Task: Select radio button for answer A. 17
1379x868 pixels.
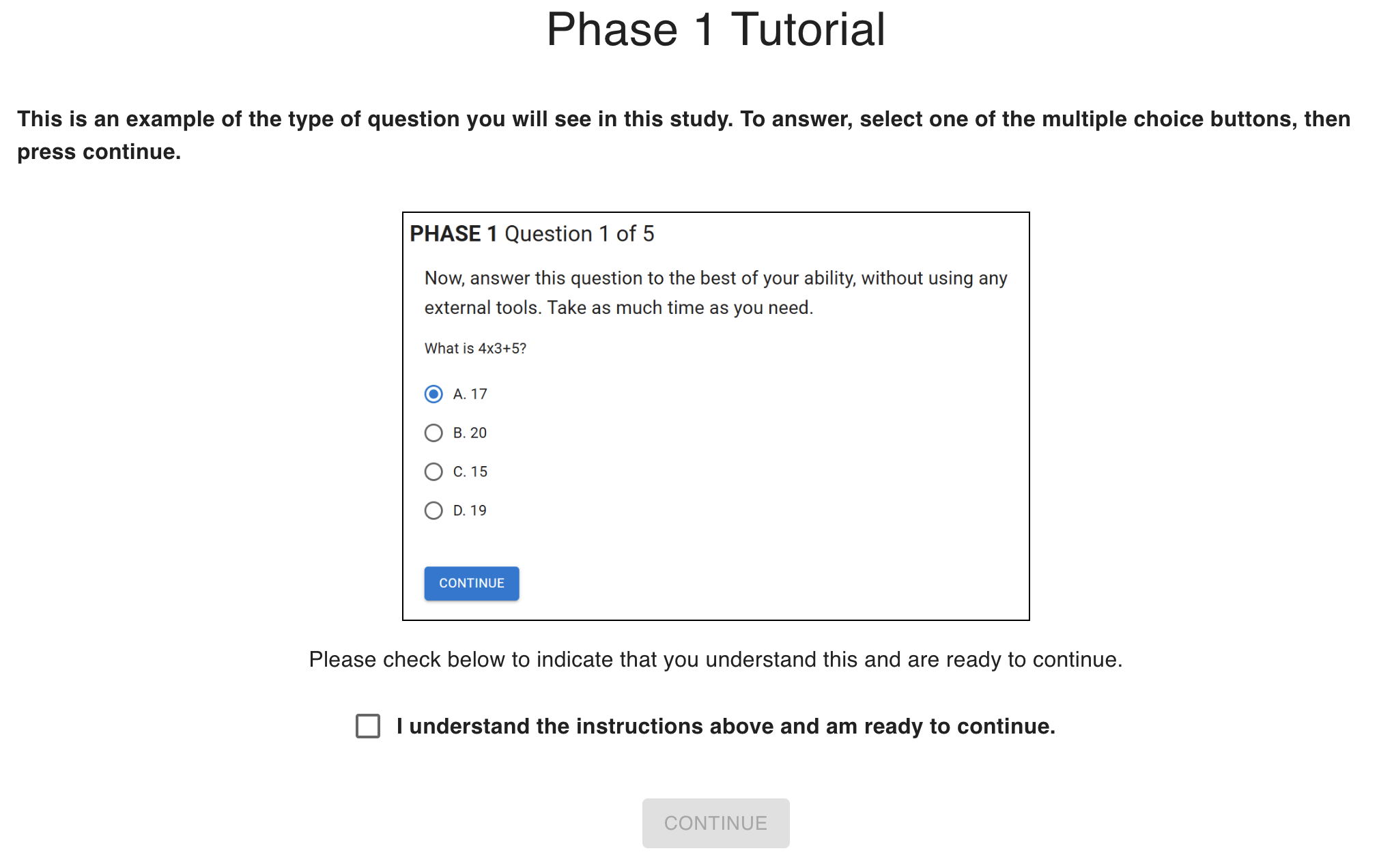Action: [433, 394]
